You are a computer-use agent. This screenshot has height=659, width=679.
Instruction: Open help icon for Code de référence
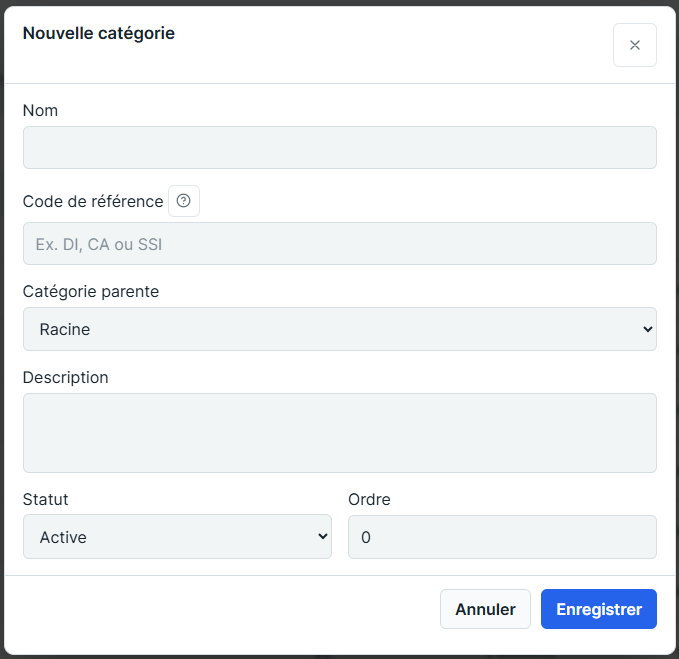tap(184, 201)
